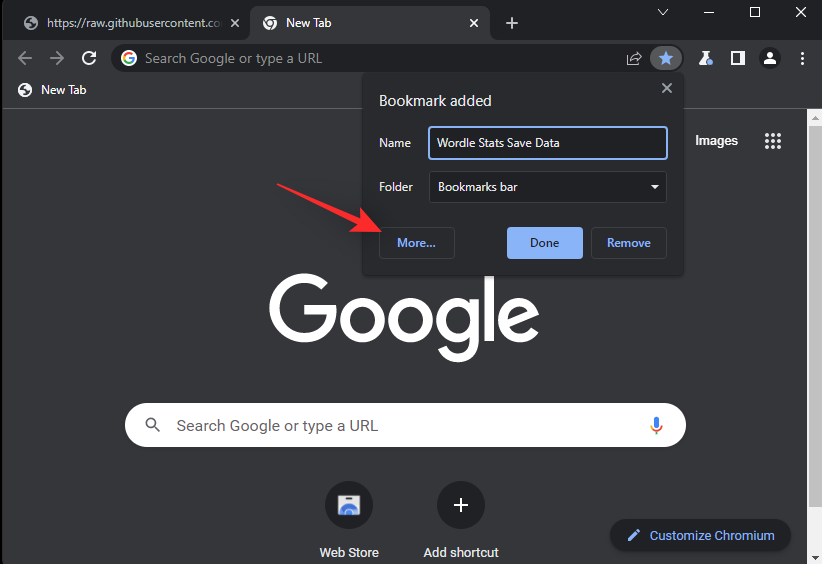Screen dimensions: 822x564
Task: Click the bookmark star icon
Action: coord(666,58)
